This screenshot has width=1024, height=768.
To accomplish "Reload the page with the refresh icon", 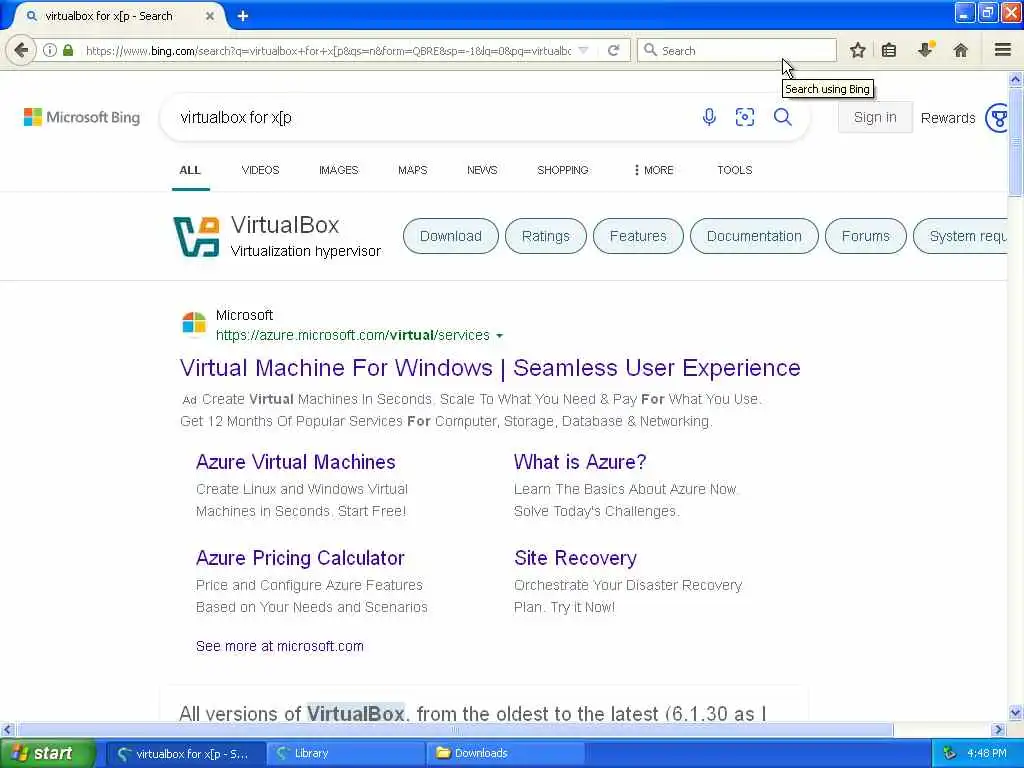I will click(x=613, y=50).
